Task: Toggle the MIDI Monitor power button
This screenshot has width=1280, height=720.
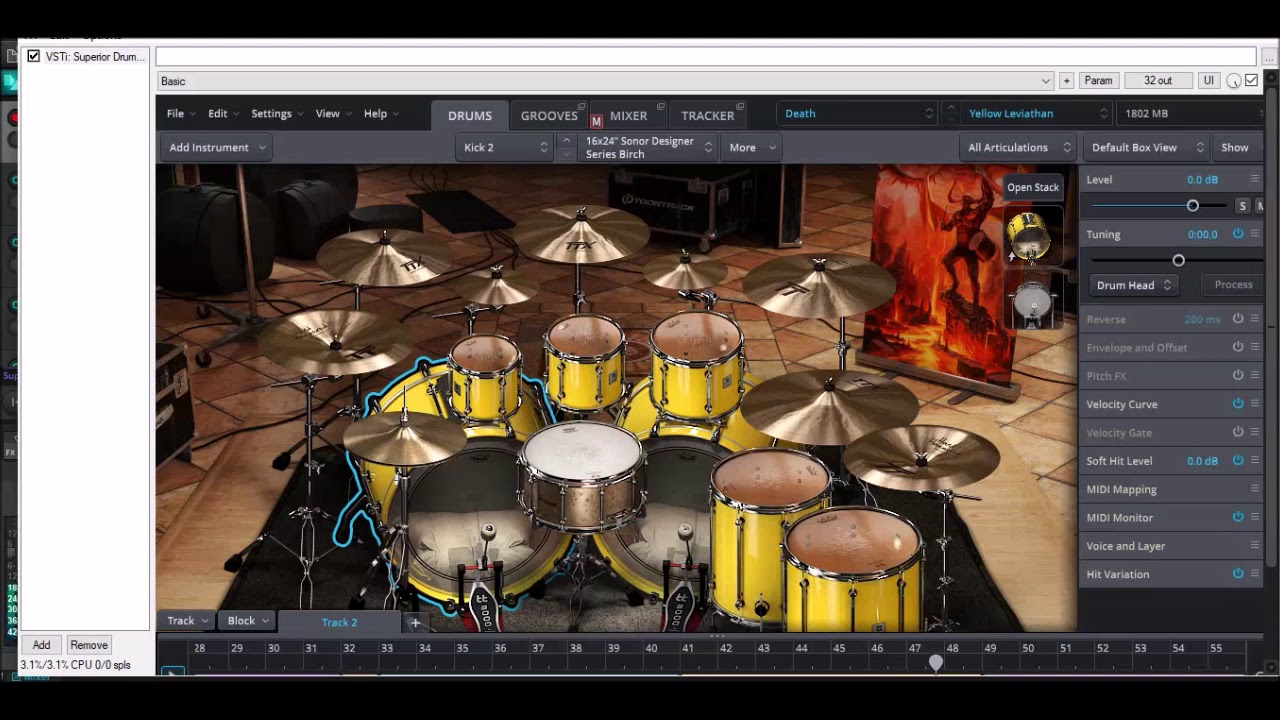Action: [x=1238, y=517]
